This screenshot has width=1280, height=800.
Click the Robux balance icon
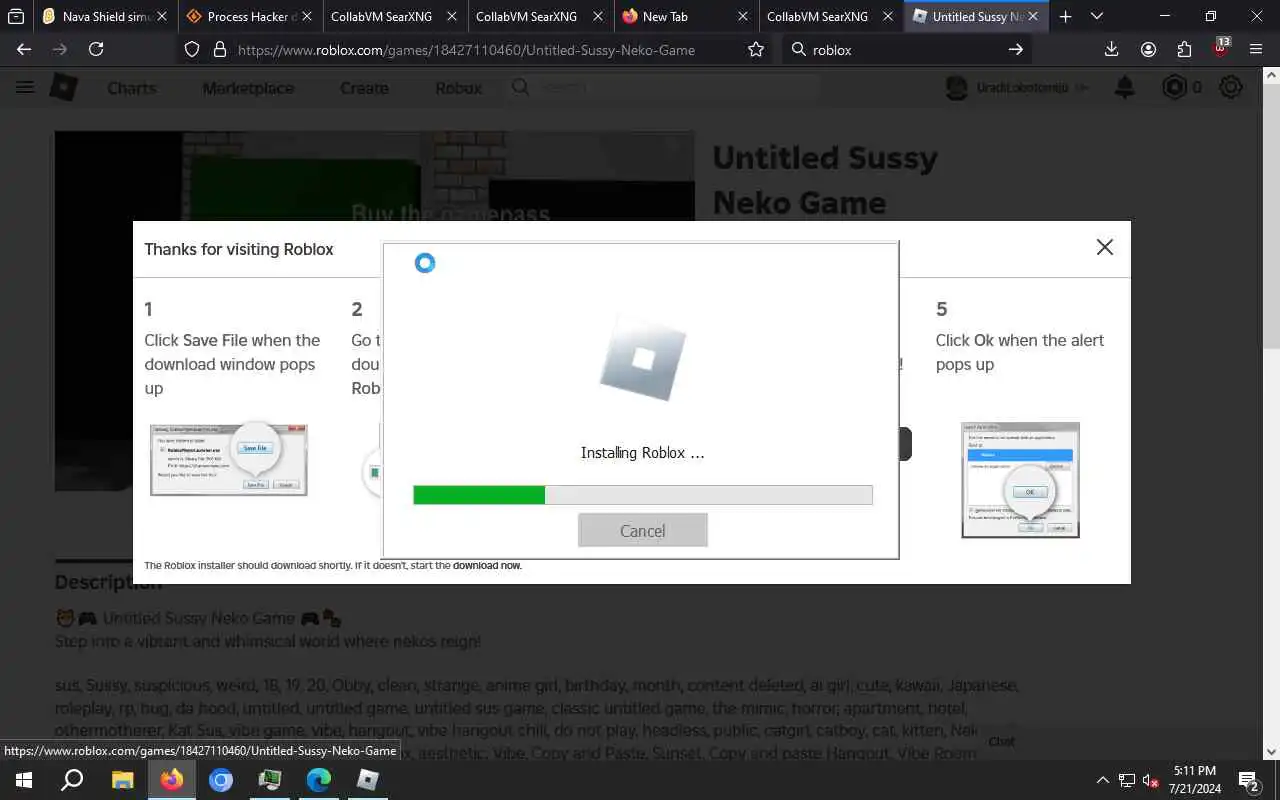point(1174,88)
